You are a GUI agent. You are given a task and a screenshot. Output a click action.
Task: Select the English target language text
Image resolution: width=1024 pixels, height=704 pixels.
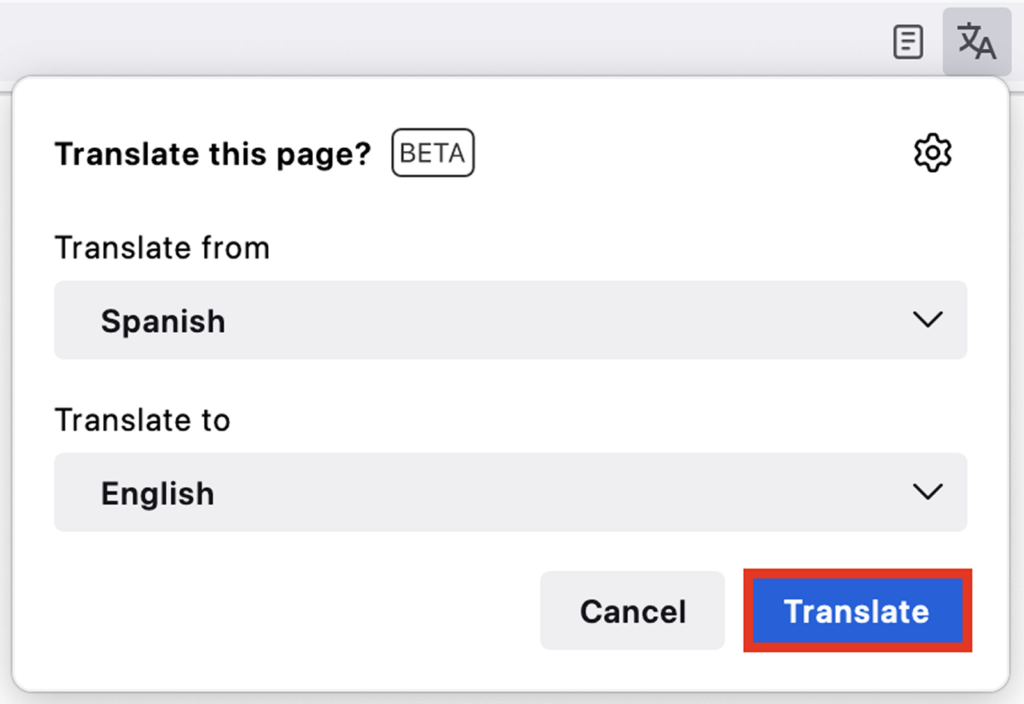[157, 493]
